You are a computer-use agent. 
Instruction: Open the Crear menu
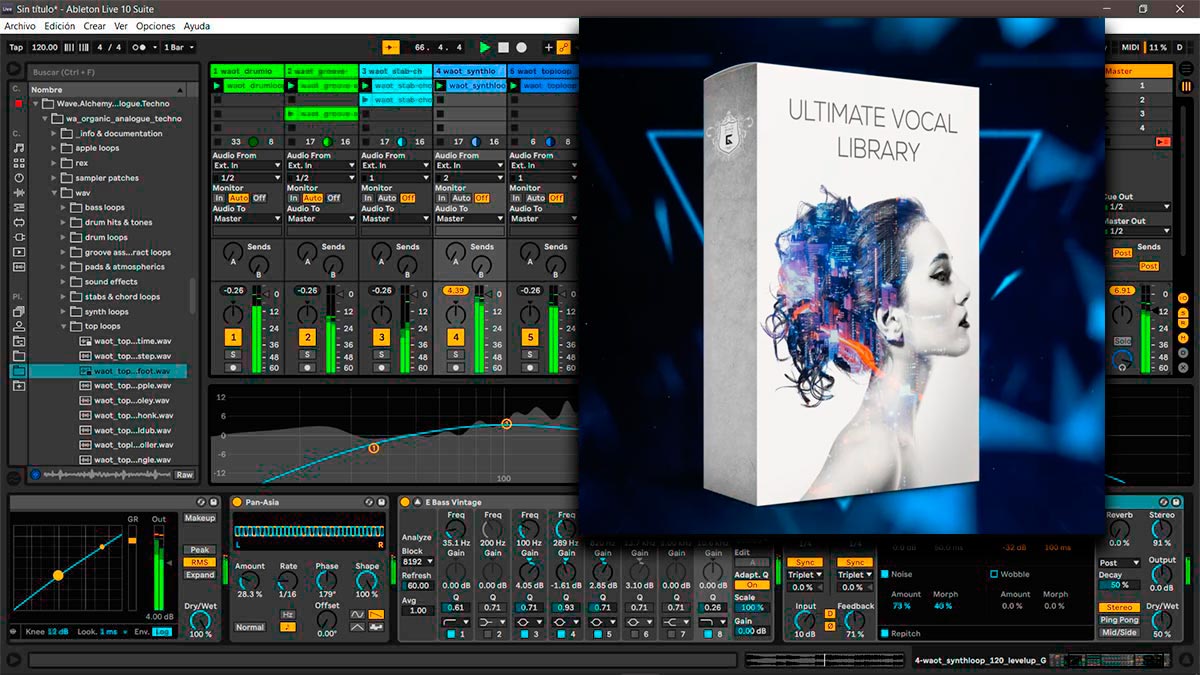click(x=95, y=26)
